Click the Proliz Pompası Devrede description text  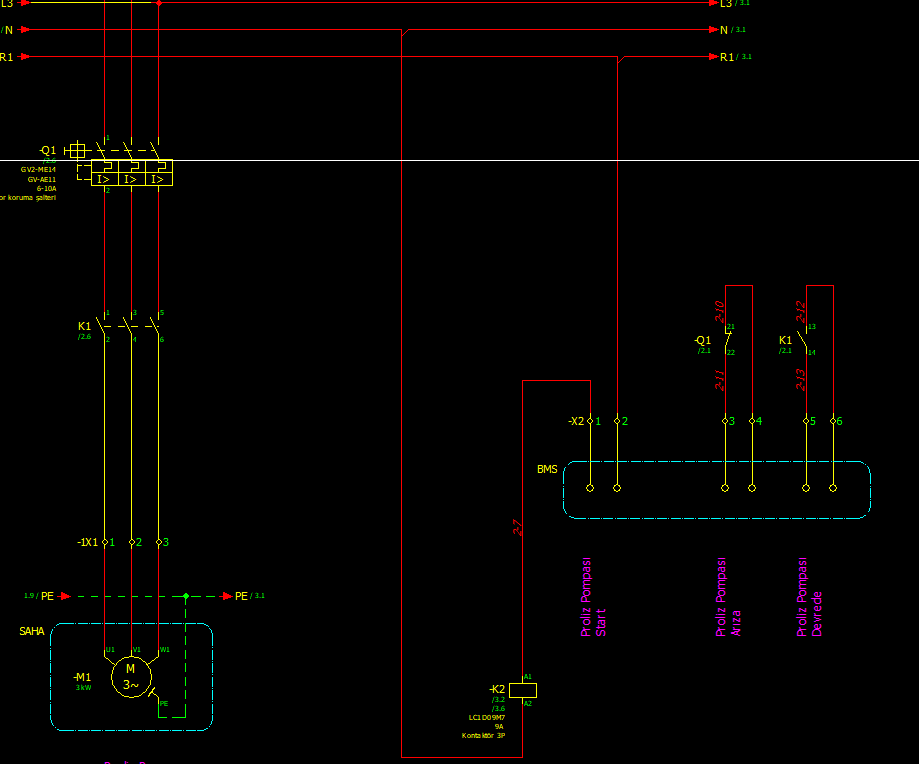pos(809,597)
